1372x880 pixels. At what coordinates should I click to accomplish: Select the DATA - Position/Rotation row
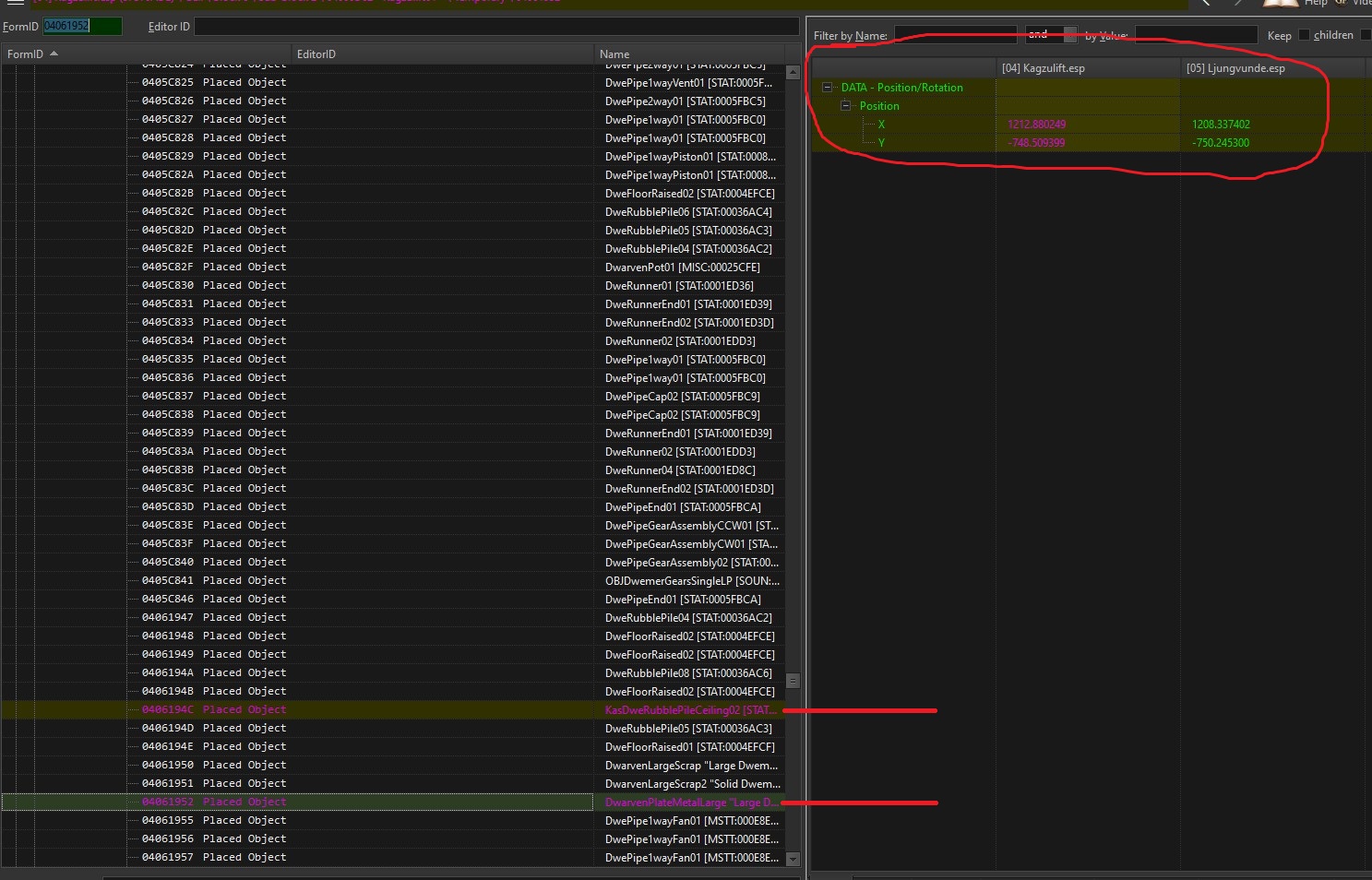(1089, 88)
